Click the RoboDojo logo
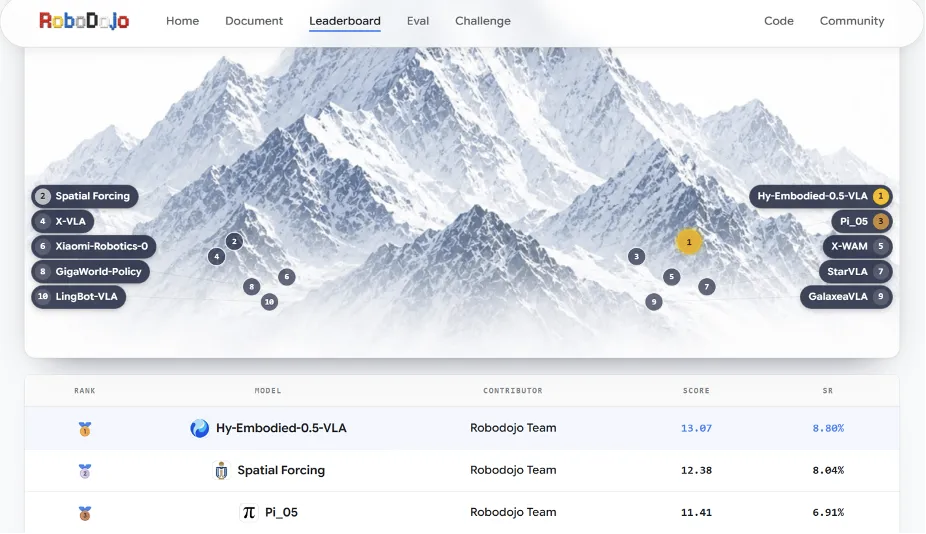Viewport: 926px width, 534px height. click(84, 21)
